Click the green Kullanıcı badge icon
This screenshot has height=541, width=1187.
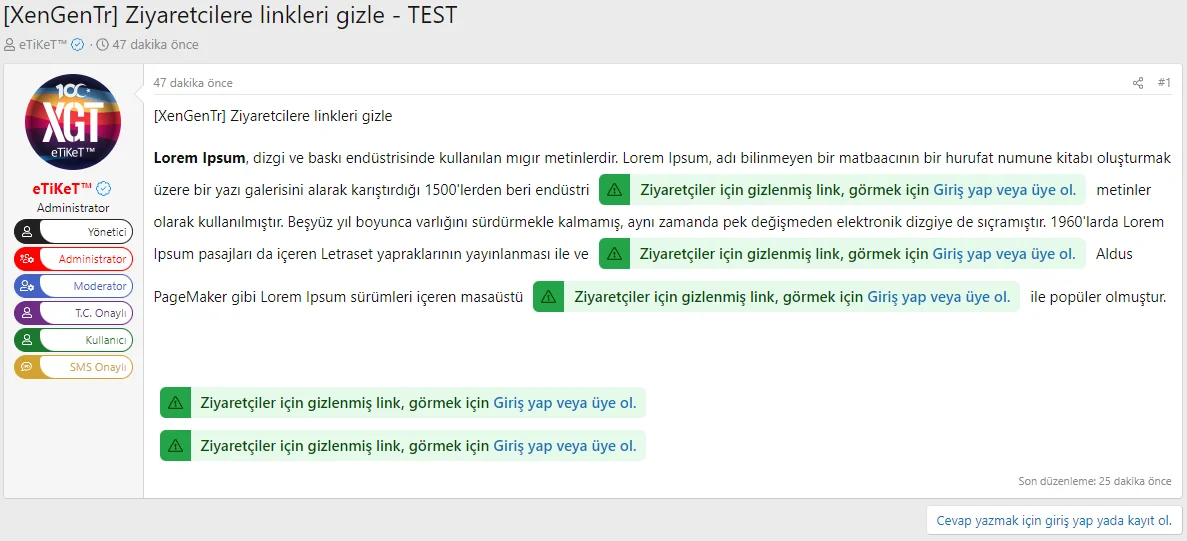(x=27, y=340)
